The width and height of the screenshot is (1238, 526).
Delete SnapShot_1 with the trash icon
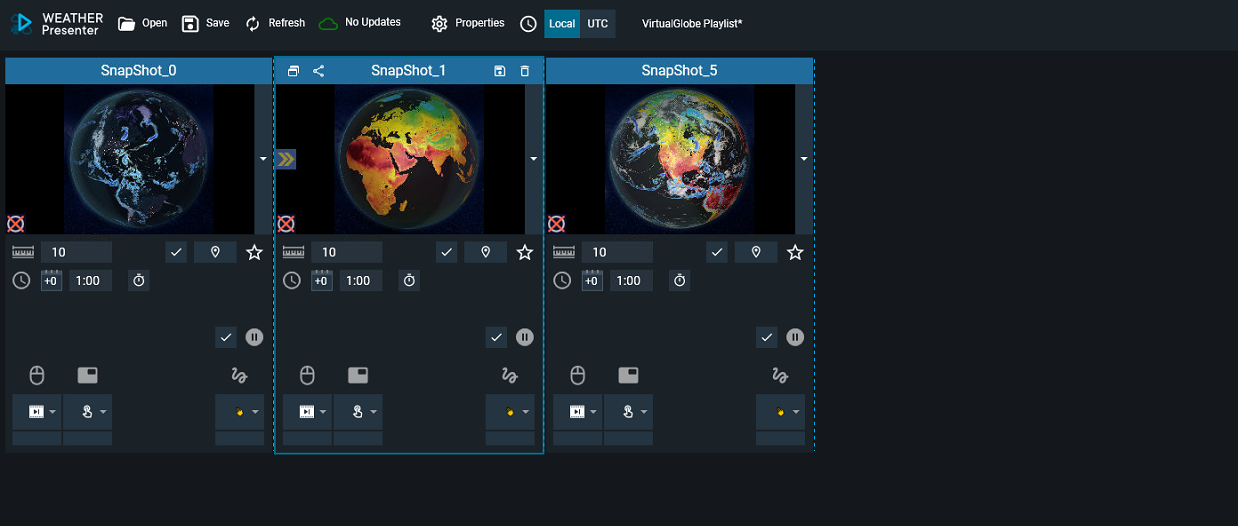coord(525,71)
